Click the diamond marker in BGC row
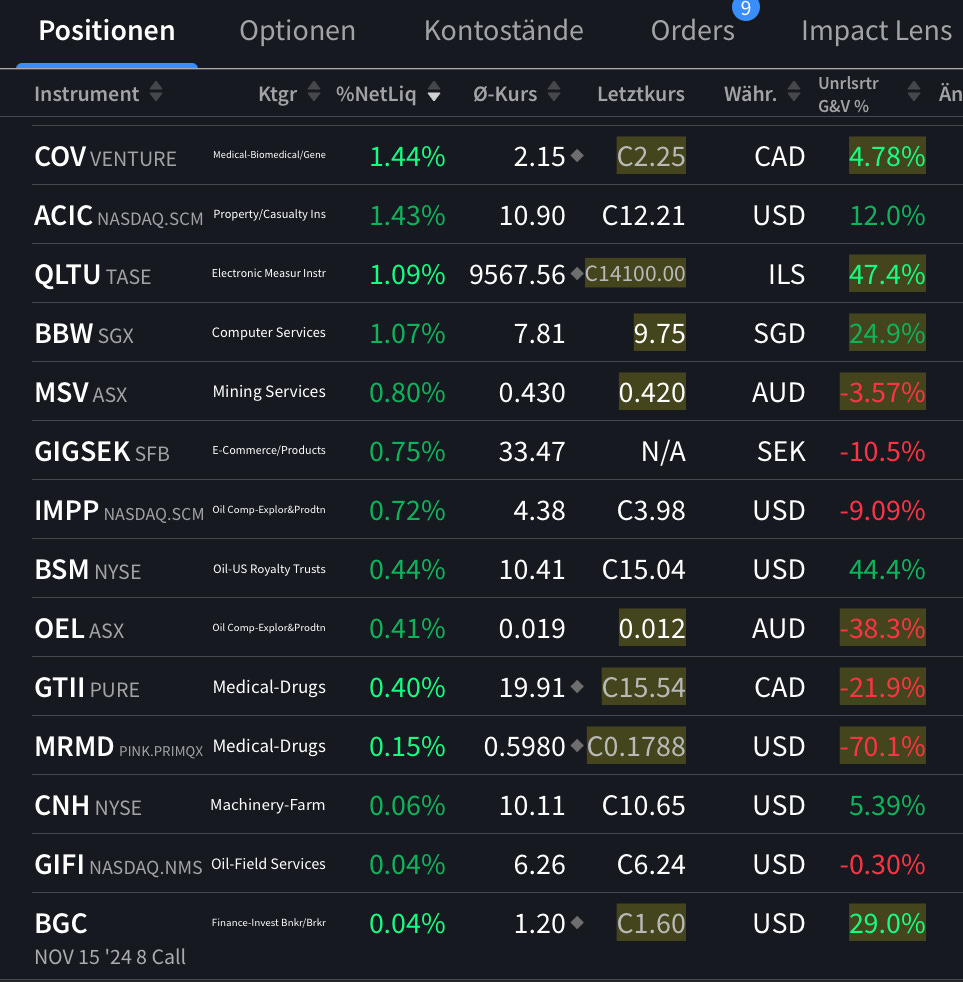Image resolution: width=963 pixels, height=982 pixels. 577,923
